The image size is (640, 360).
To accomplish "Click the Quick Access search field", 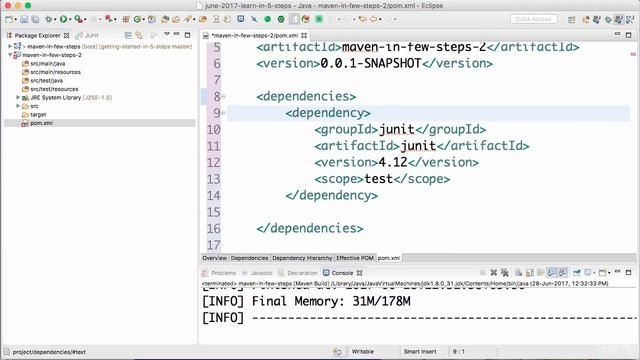I will click(x=533, y=19).
